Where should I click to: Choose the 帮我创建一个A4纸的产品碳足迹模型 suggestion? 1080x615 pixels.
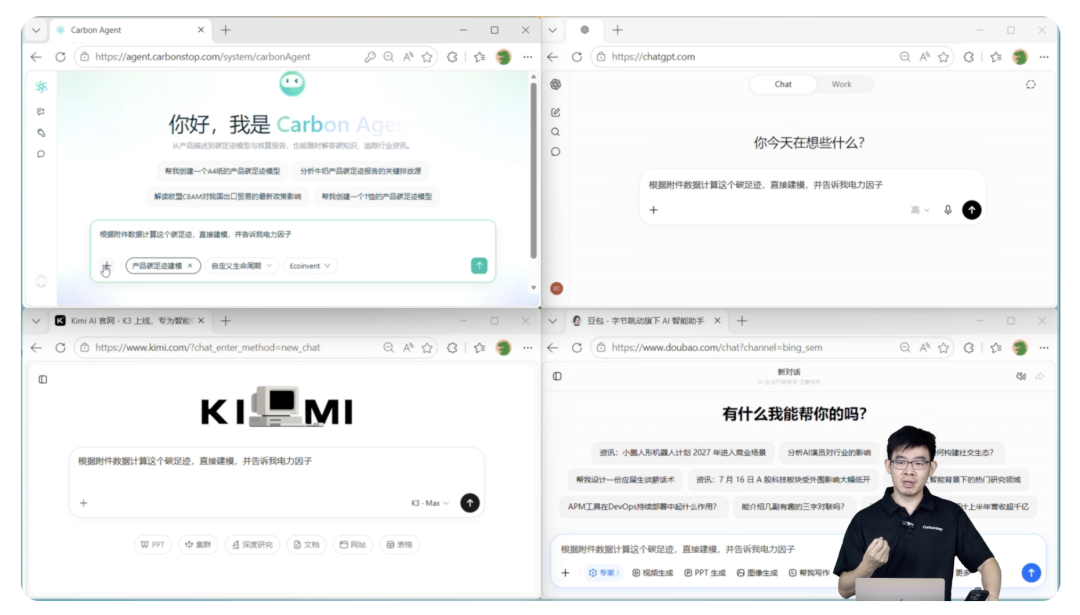(222, 171)
